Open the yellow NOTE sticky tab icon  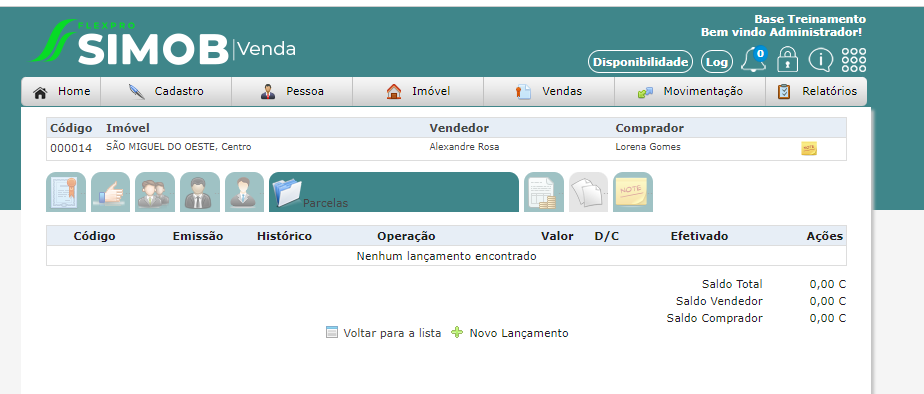pyautogui.click(x=633, y=192)
